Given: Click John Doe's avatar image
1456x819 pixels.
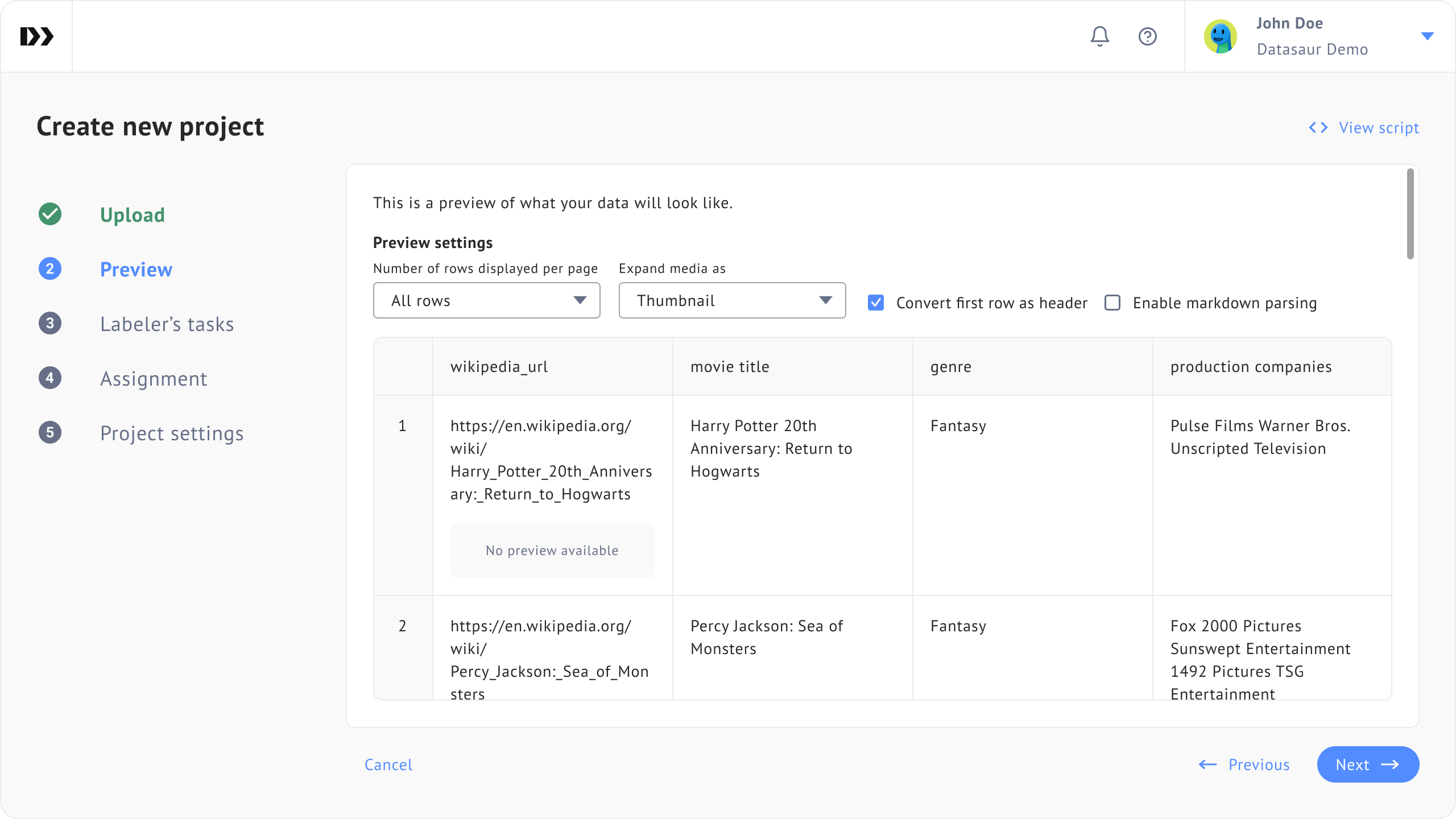Looking at the screenshot, I should [x=1220, y=36].
